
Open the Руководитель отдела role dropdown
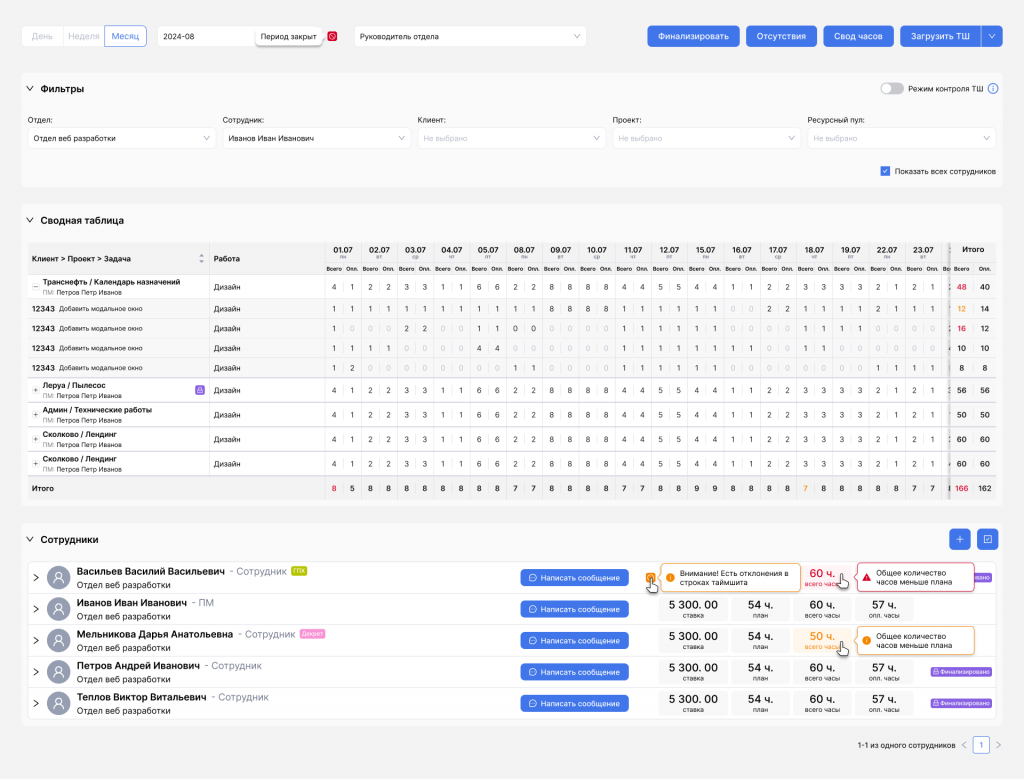point(470,37)
